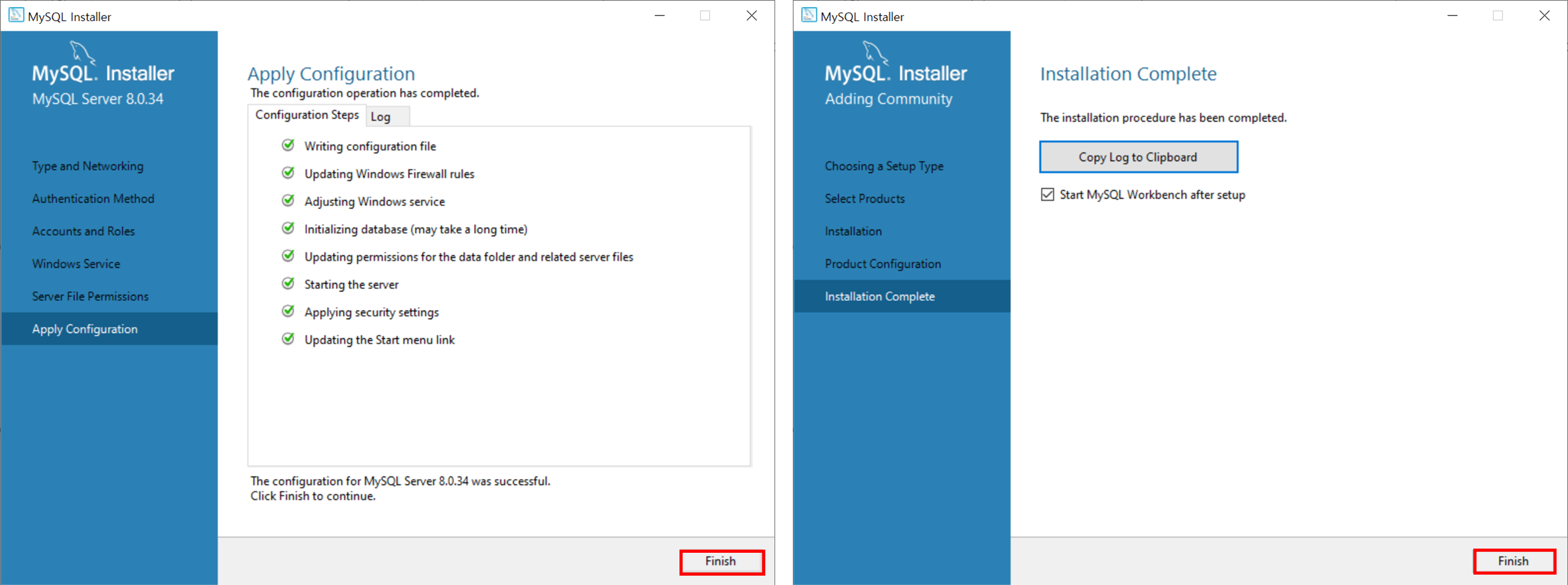Open Choosing a Setup Type step

[884, 166]
